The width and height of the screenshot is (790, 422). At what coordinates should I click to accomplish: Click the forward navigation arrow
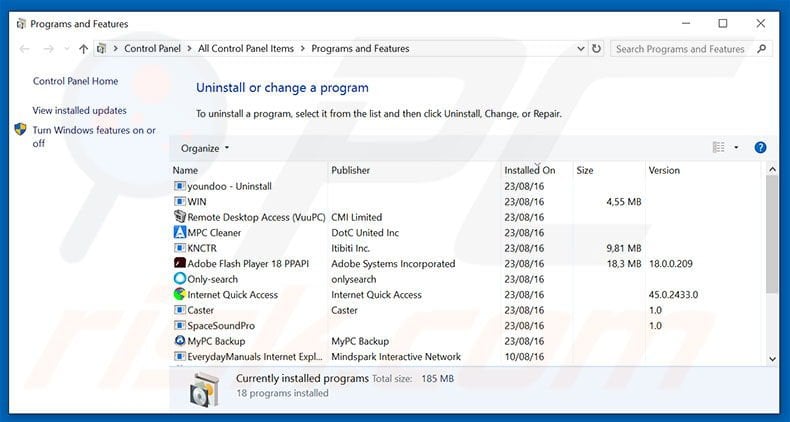(48, 49)
